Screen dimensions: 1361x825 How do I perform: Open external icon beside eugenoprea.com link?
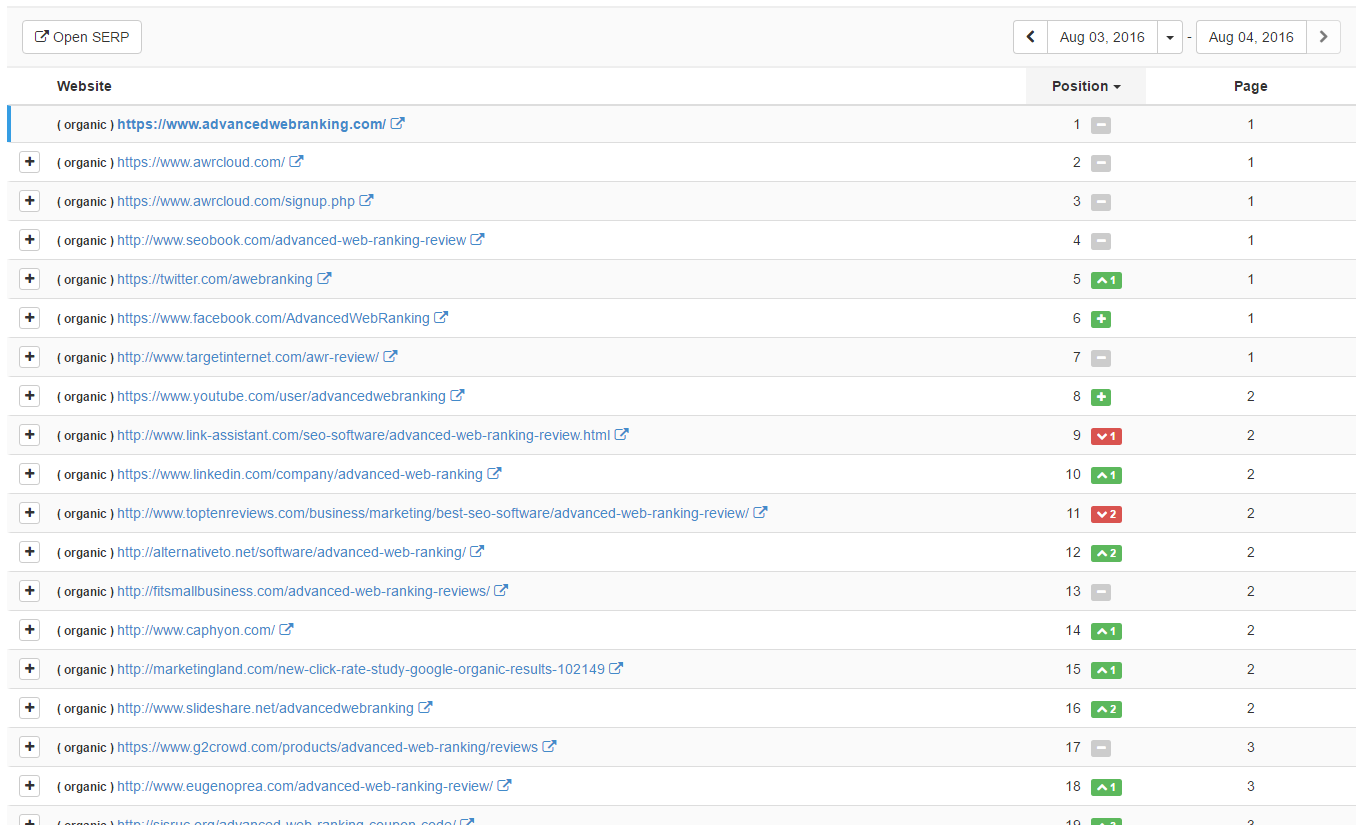505,785
